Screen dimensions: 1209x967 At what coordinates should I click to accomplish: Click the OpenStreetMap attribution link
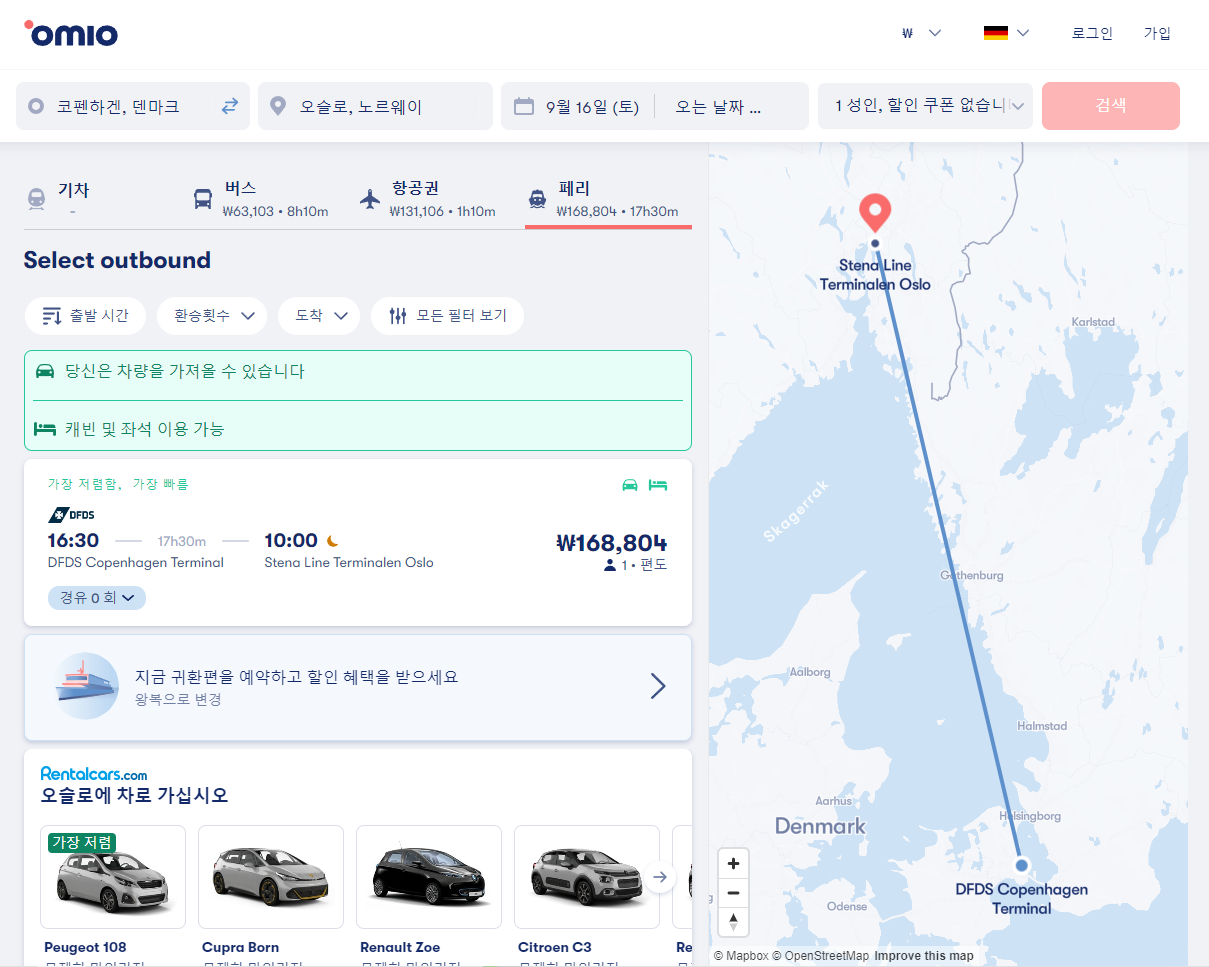[x=820, y=956]
